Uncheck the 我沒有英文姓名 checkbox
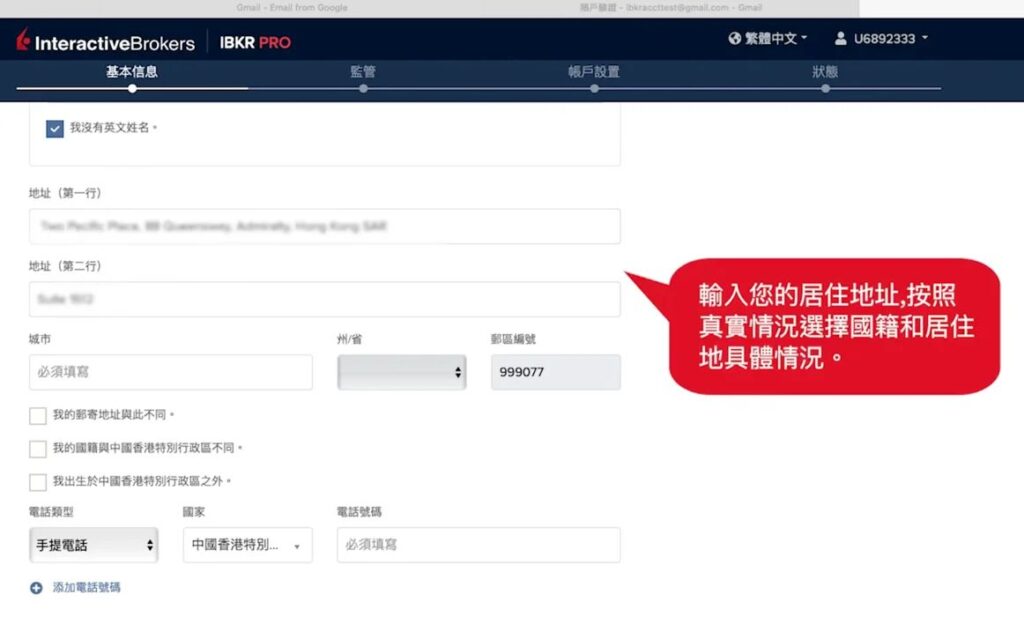Image resolution: width=1024 pixels, height=625 pixels. click(x=55, y=129)
